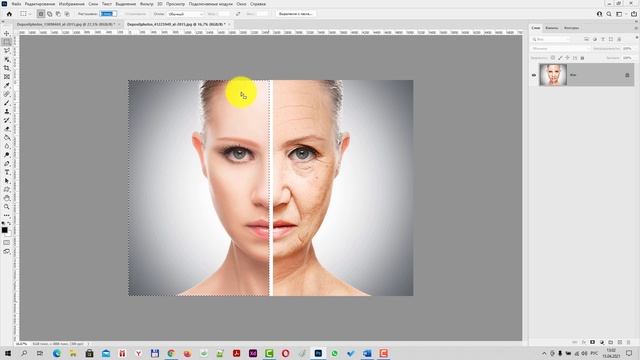Select the History Brush tool
640x360 pixels.
click(x=7, y=120)
